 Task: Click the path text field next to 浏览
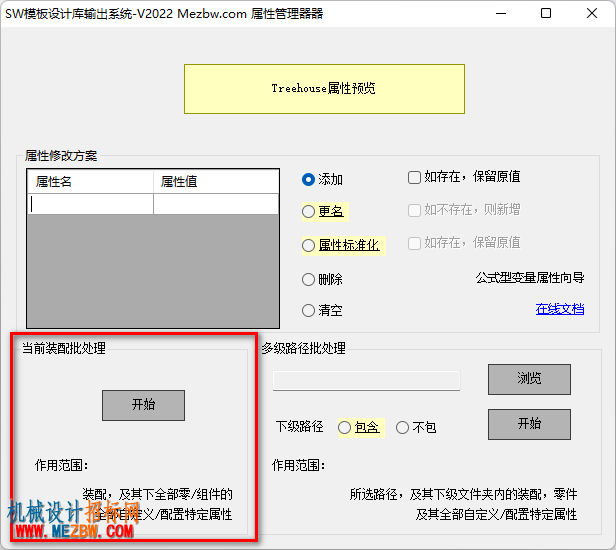click(x=367, y=380)
